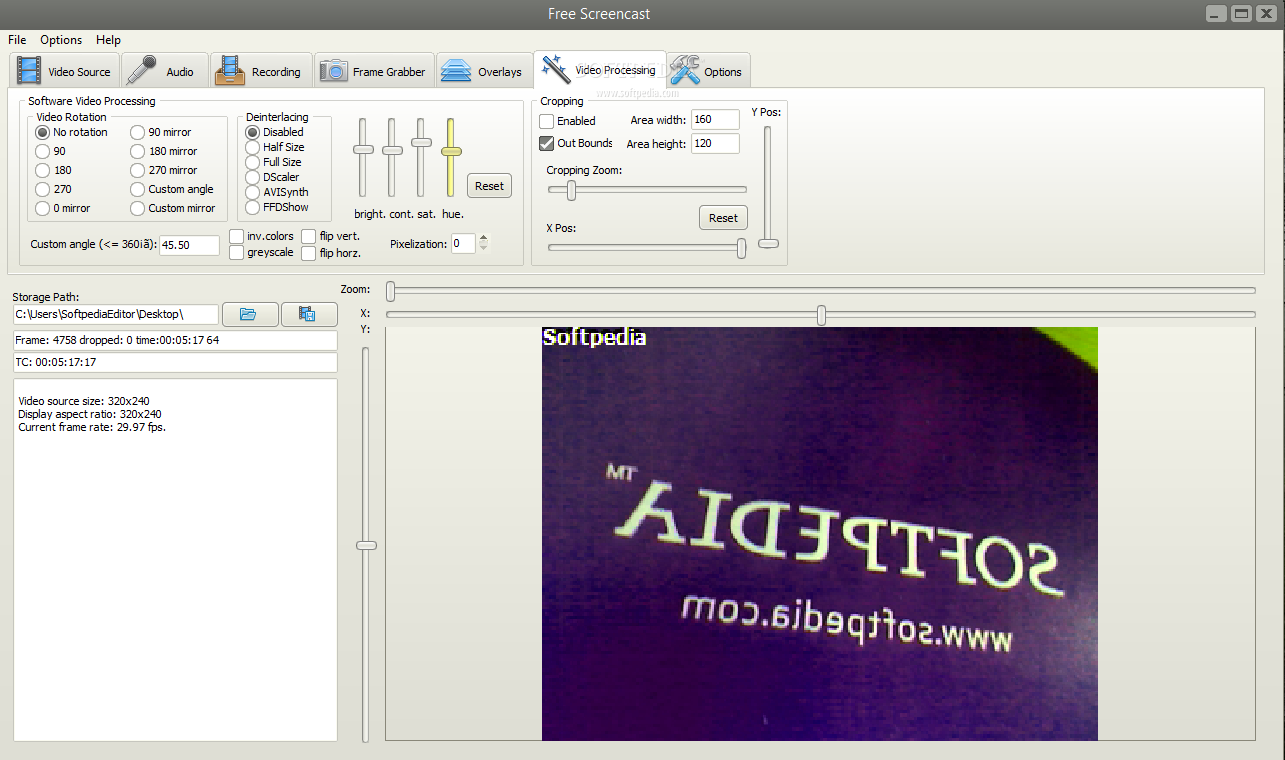Choose 180 mirror option
1285x760 pixels.
(x=137, y=151)
